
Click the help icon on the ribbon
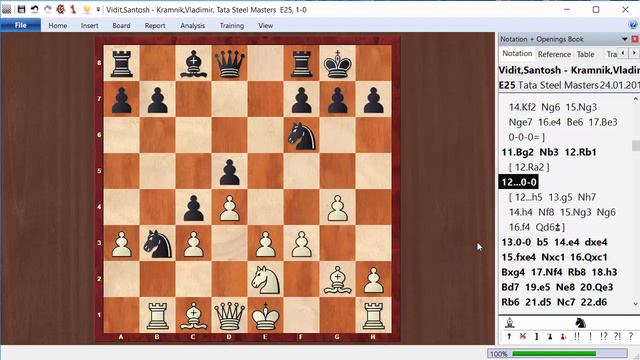click(633, 25)
